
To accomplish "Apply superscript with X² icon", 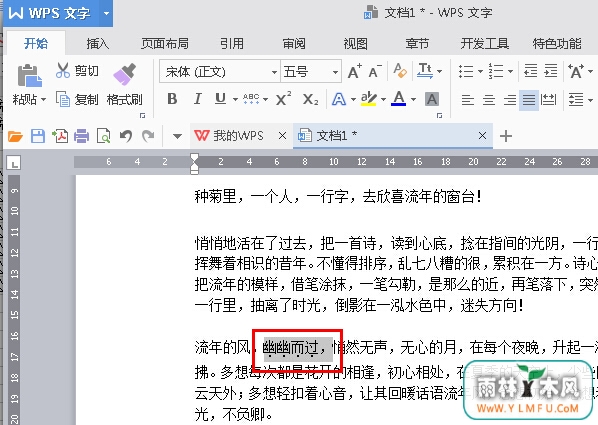I will [283, 99].
